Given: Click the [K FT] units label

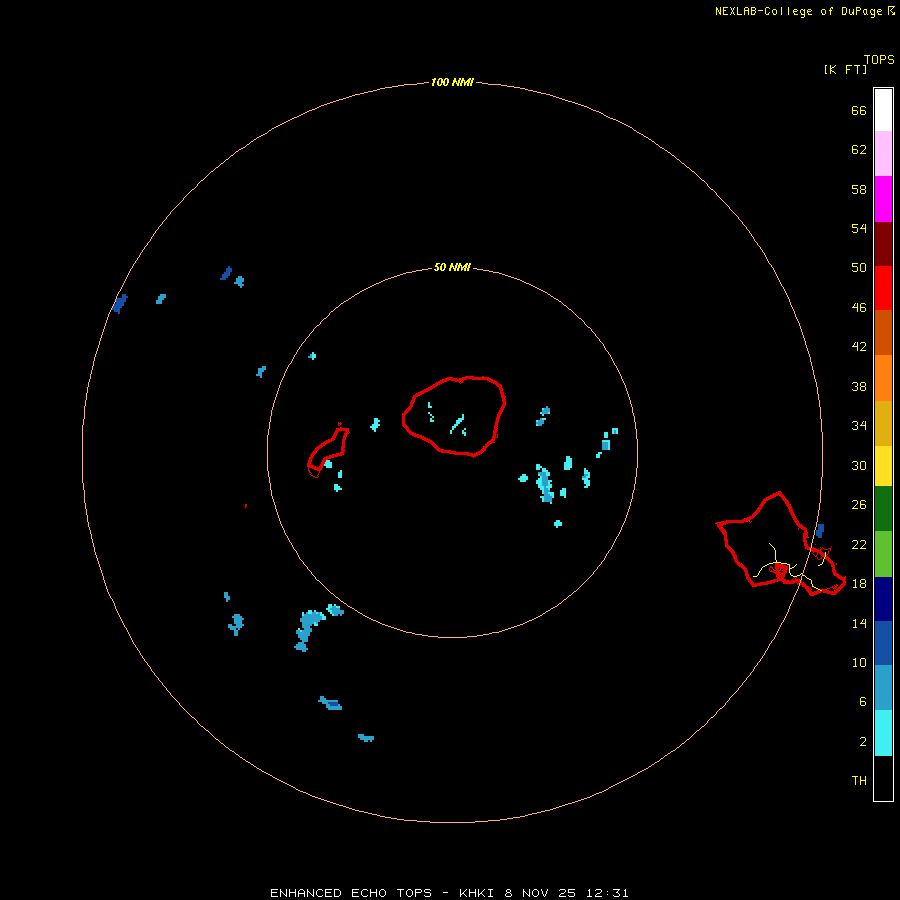Looking at the screenshot, I should 845,69.
